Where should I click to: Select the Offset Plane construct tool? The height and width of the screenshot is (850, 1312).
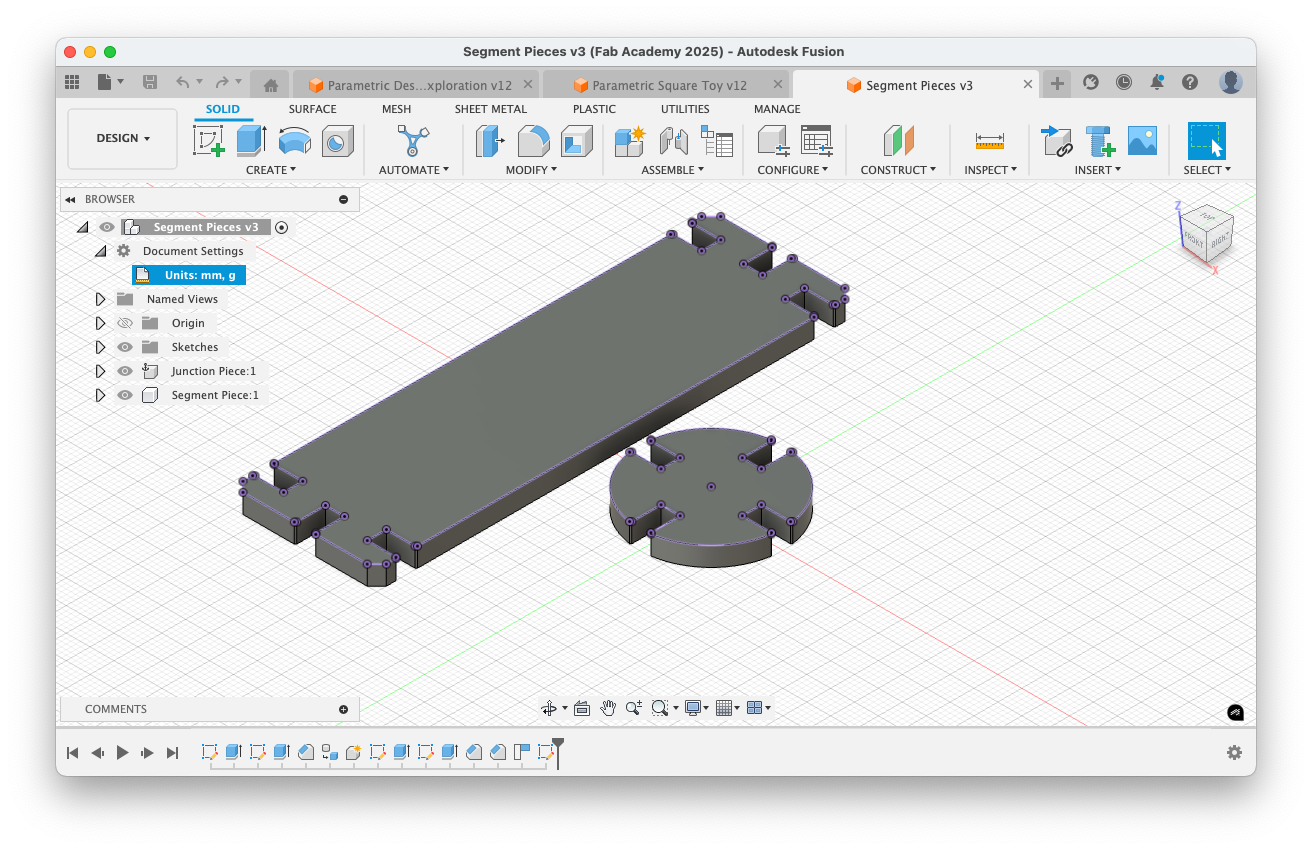(898, 141)
